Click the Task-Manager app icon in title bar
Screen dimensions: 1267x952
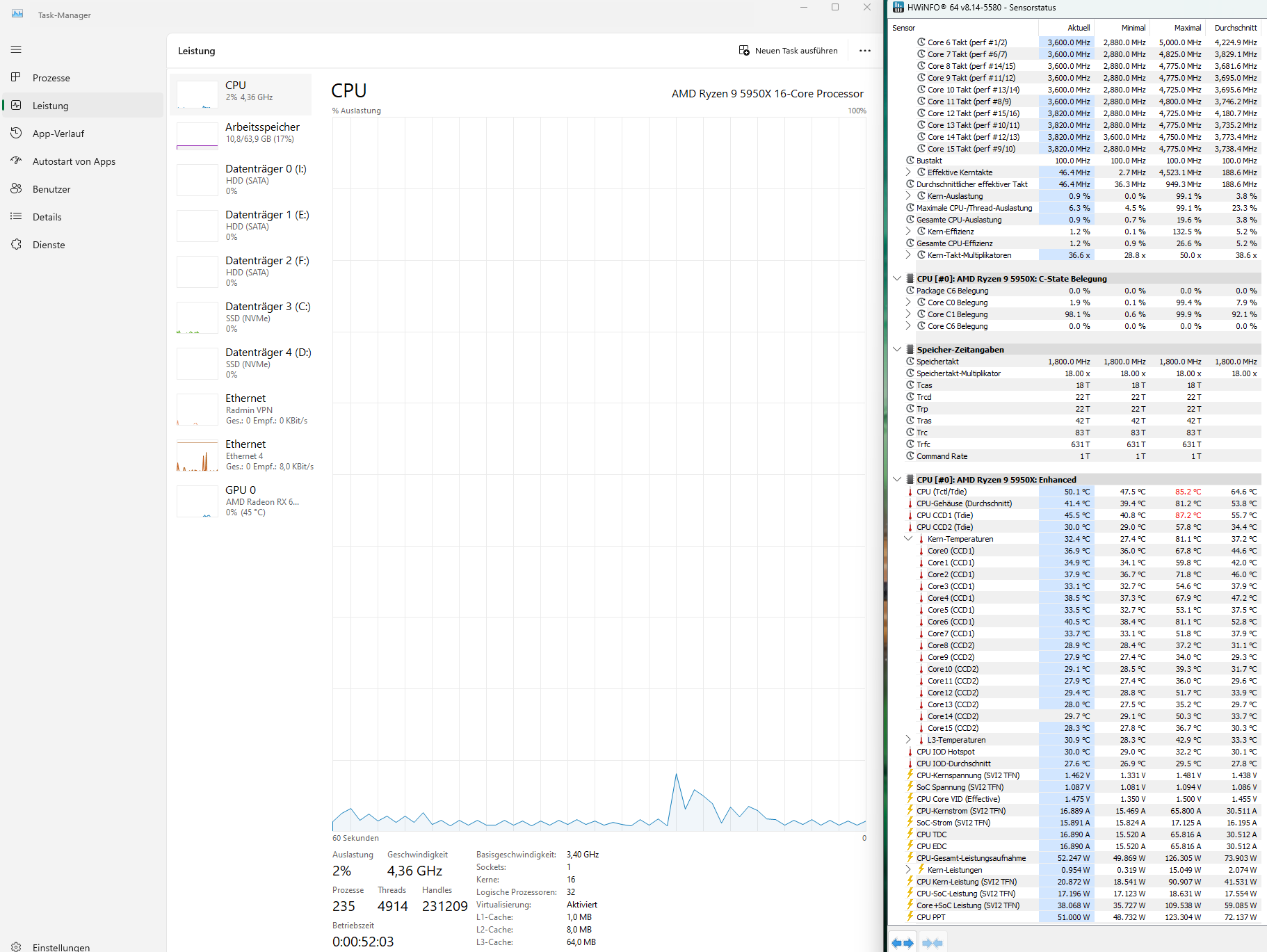click(x=17, y=14)
